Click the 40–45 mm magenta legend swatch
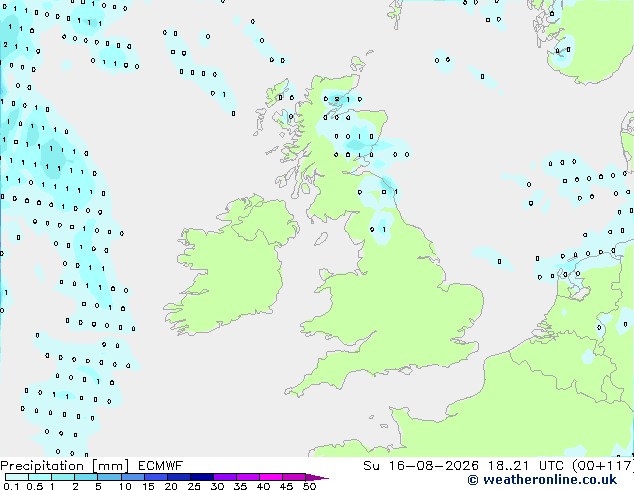Viewport: 634px width, 490px height. pyautogui.click(x=271, y=477)
